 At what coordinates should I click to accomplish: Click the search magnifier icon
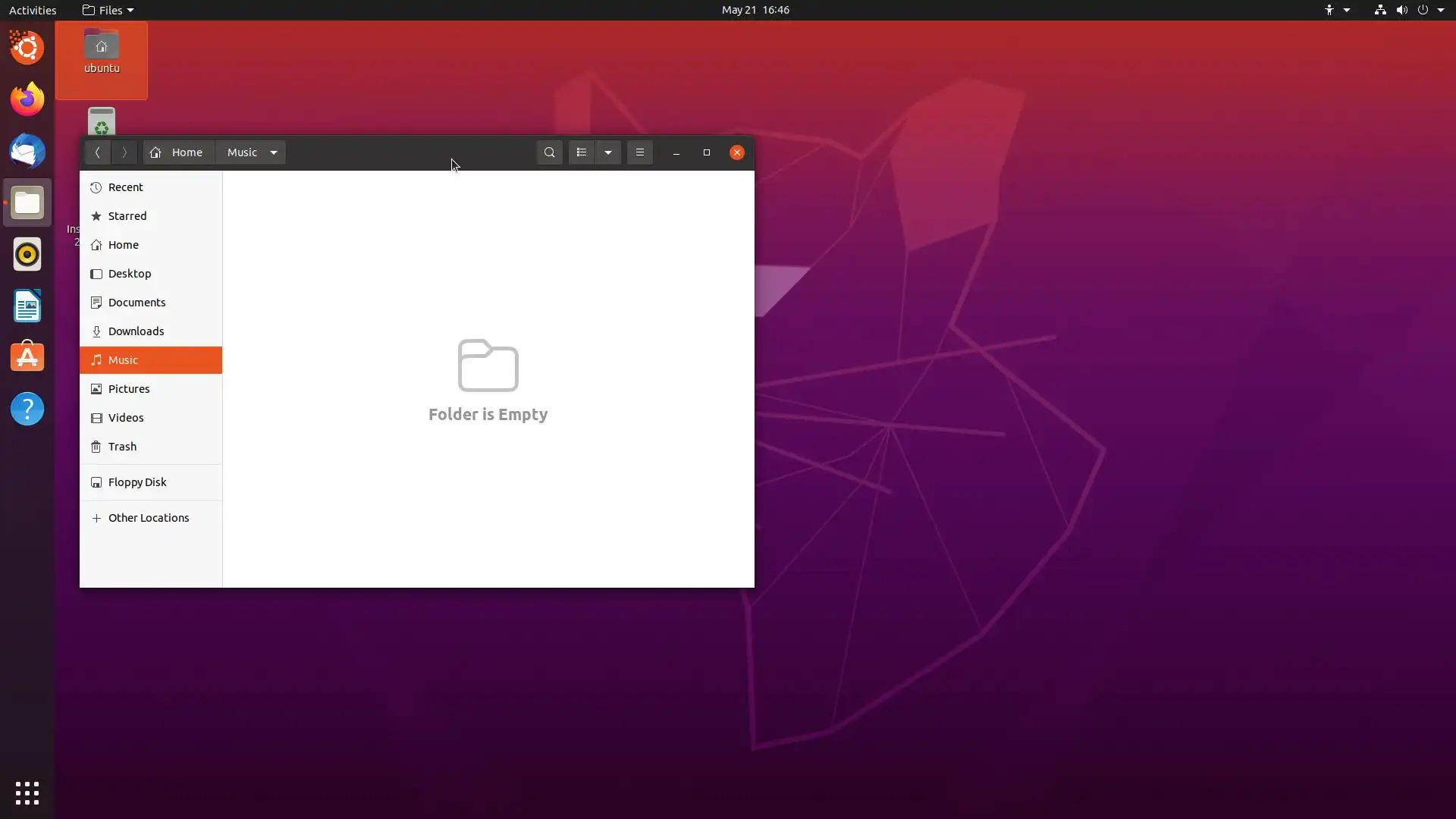point(549,152)
